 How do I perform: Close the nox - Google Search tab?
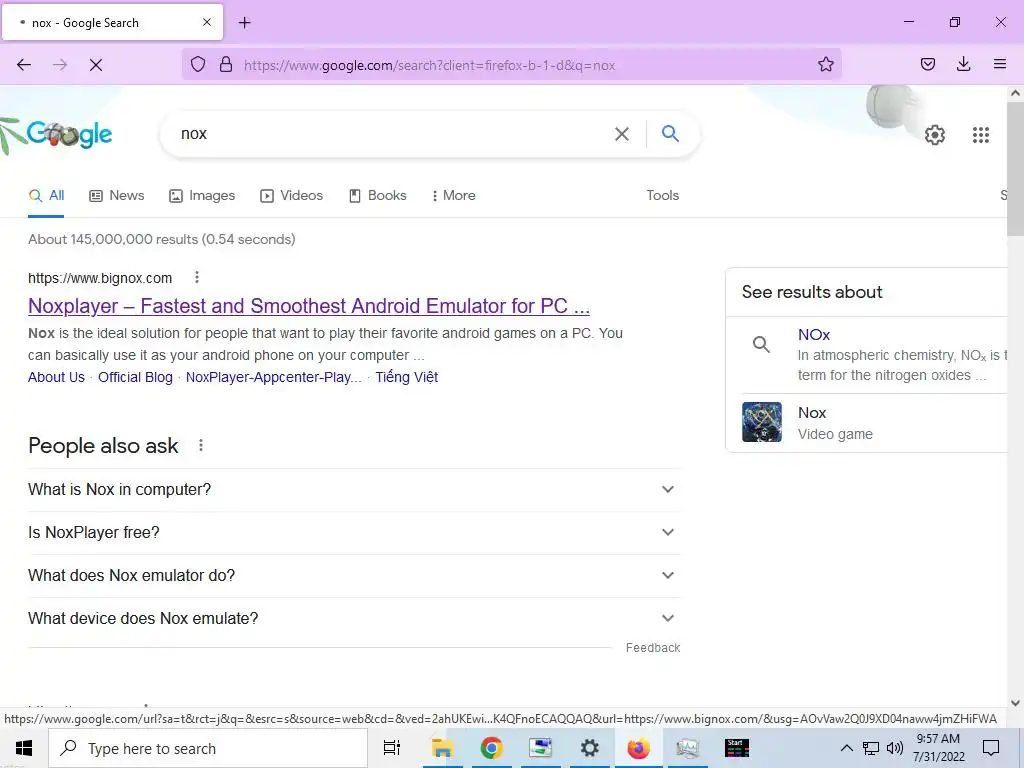[x=207, y=22]
